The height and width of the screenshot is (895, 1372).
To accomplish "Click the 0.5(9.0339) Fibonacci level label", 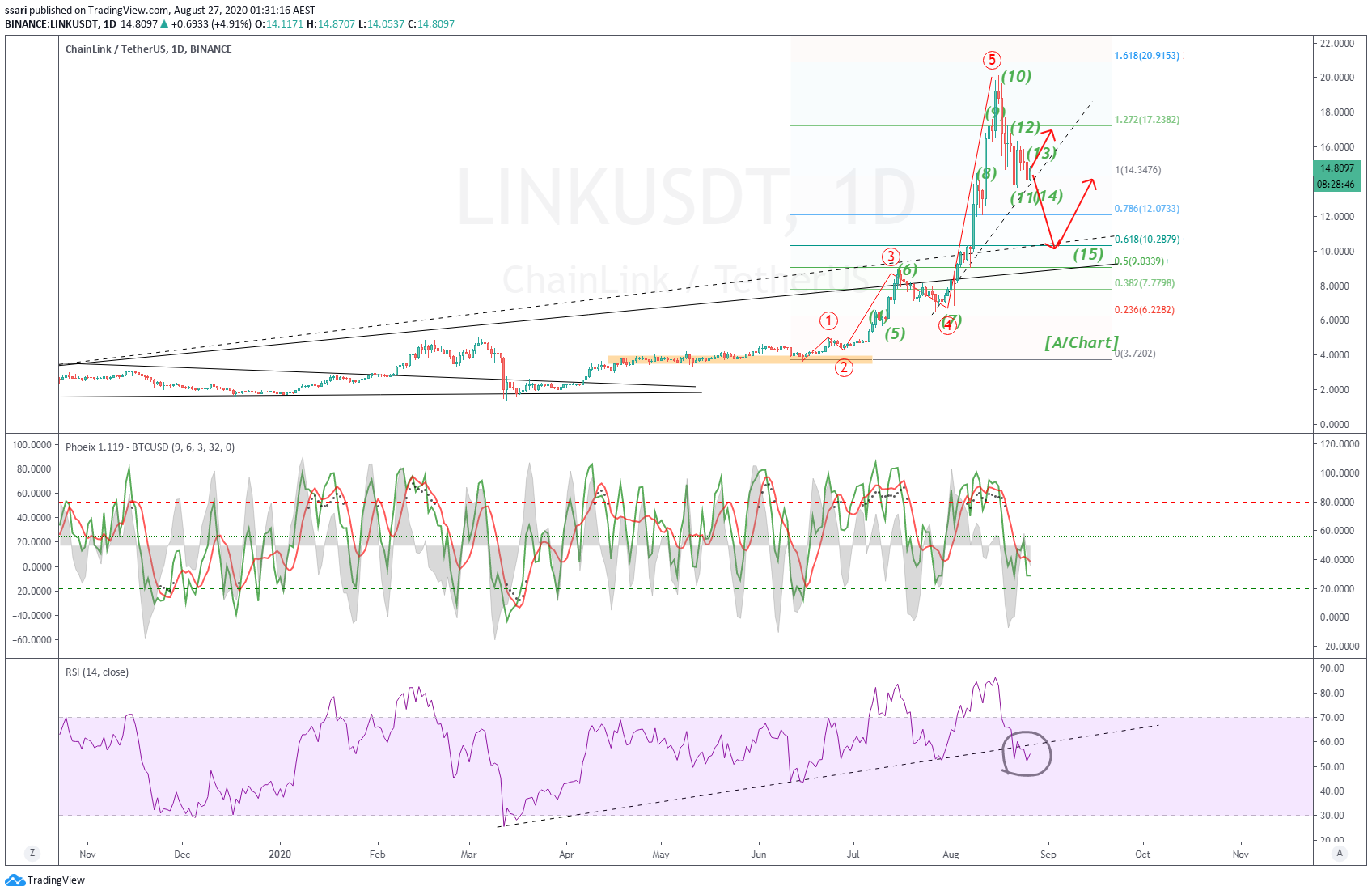I will (1139, 261).
